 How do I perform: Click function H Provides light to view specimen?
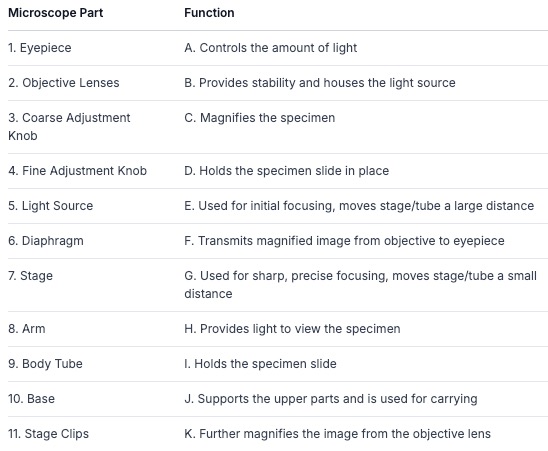pyautogui.click(x=292, y=329)
